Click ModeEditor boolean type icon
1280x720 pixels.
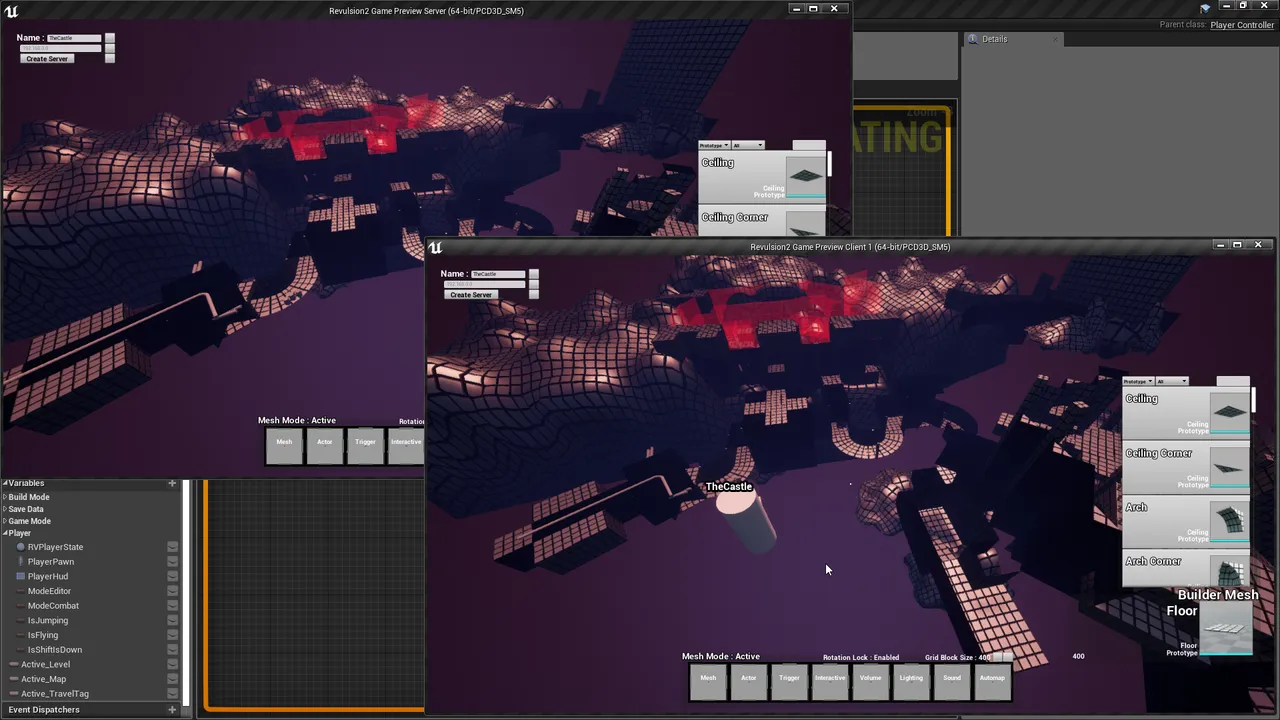(x=20, y=591)
